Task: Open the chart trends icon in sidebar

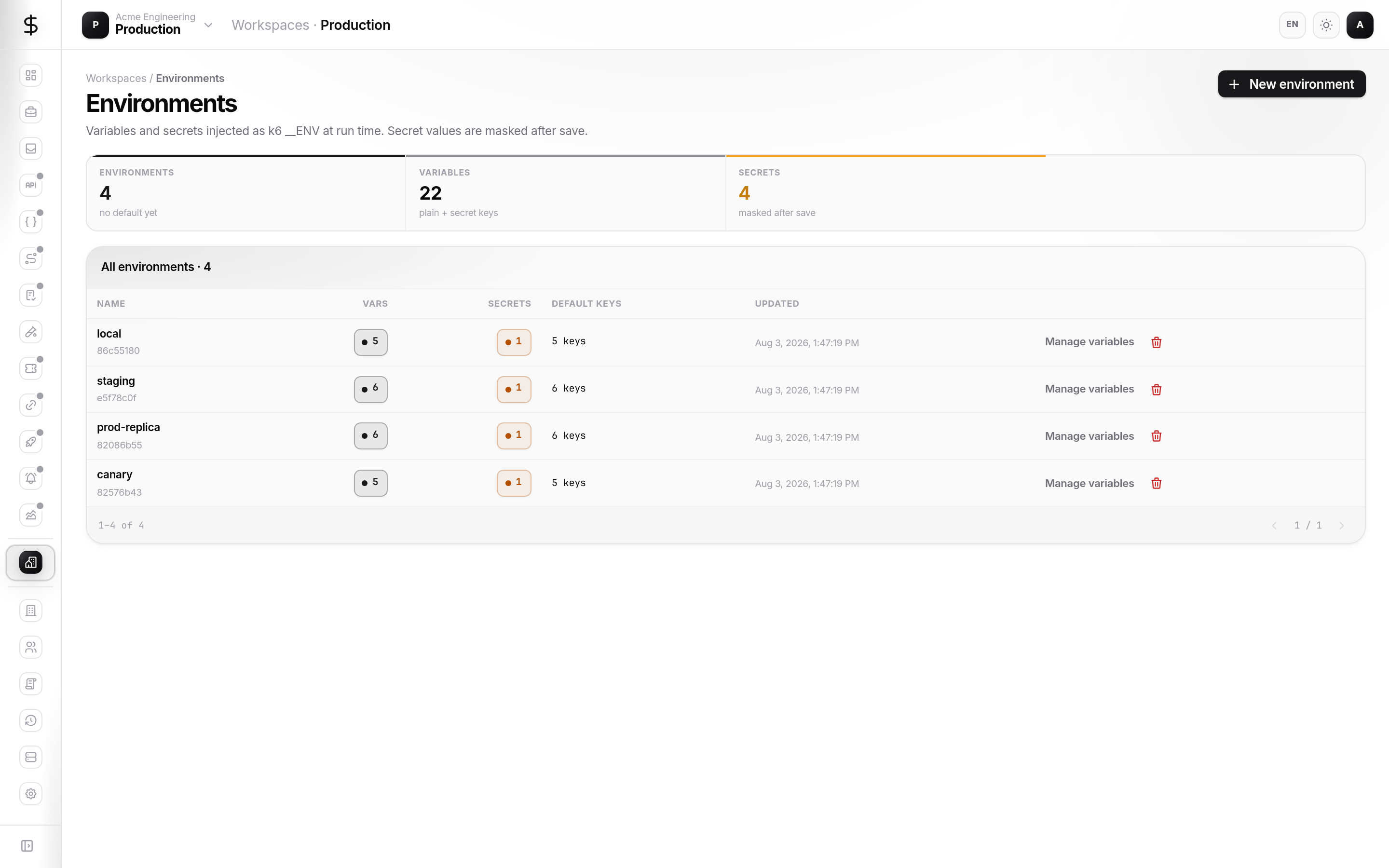Action: pyautogui.click(x=31, y=515)
